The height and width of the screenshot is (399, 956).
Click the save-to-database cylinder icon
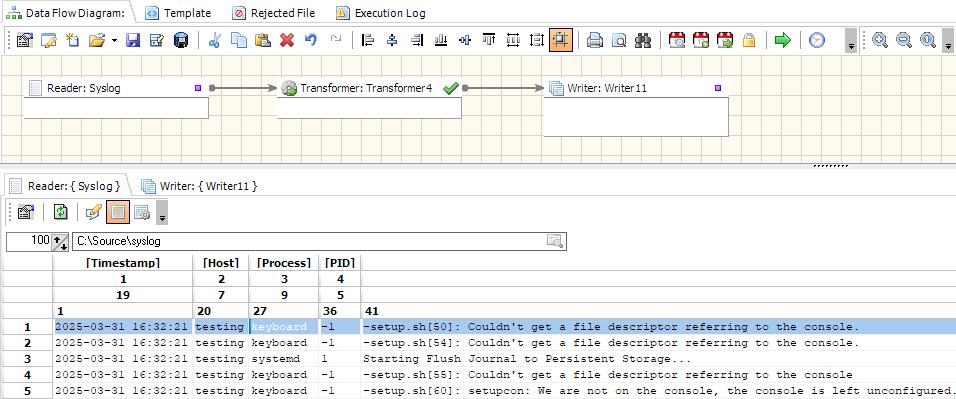click(x=181, y=40)
